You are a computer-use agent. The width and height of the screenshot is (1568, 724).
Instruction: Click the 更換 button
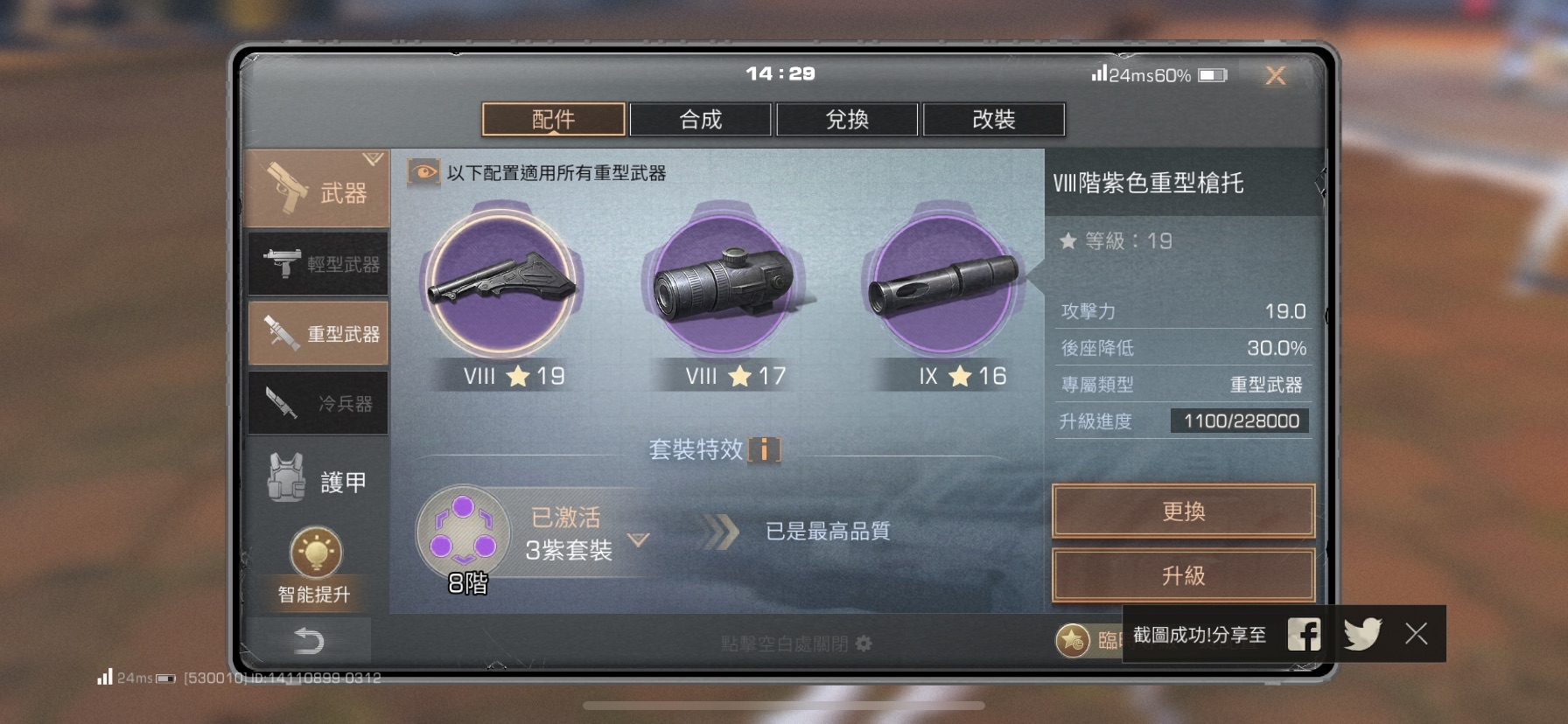point(1183,511)
